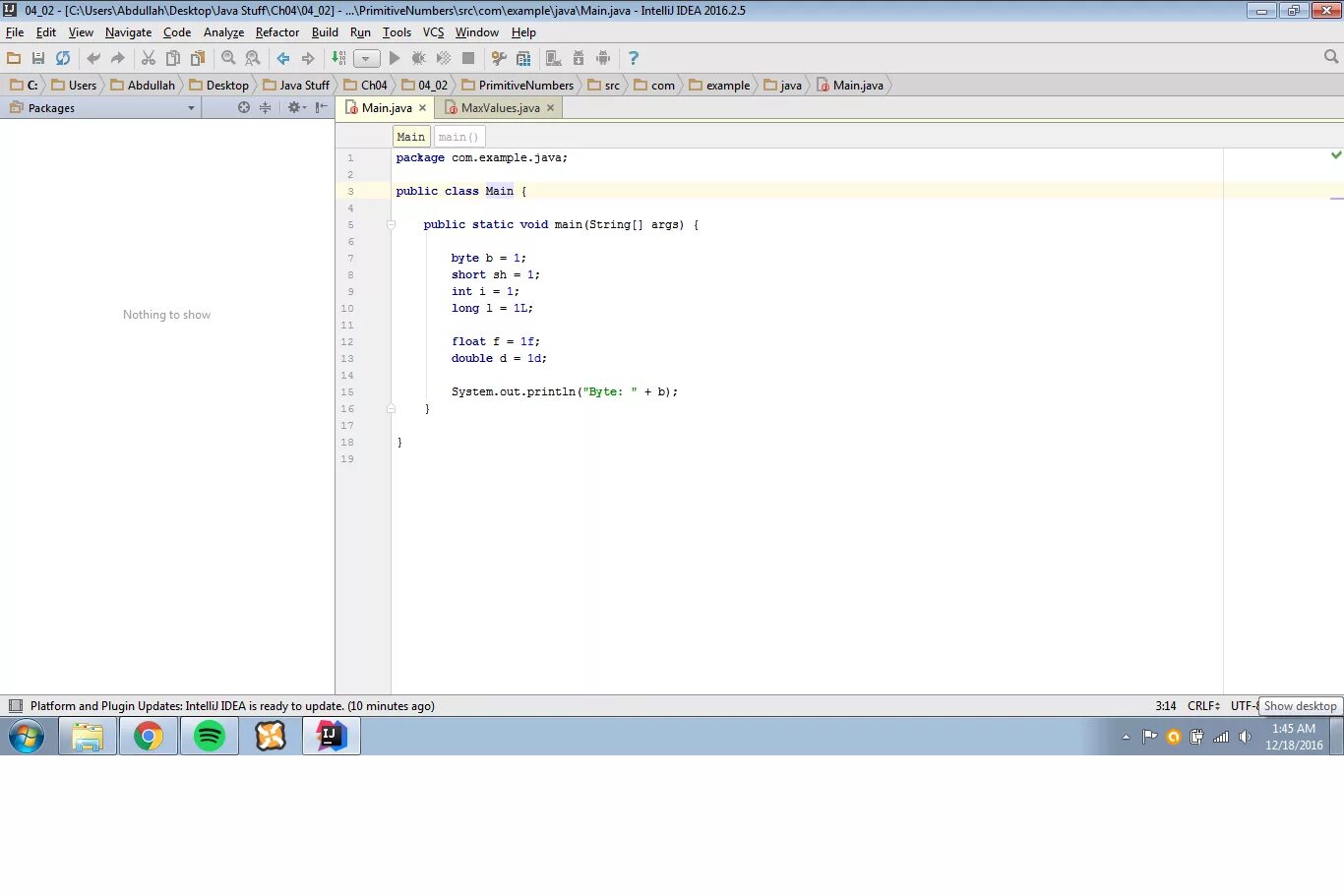
Task: Open Find with the magnifier icon
Action: 228,58
